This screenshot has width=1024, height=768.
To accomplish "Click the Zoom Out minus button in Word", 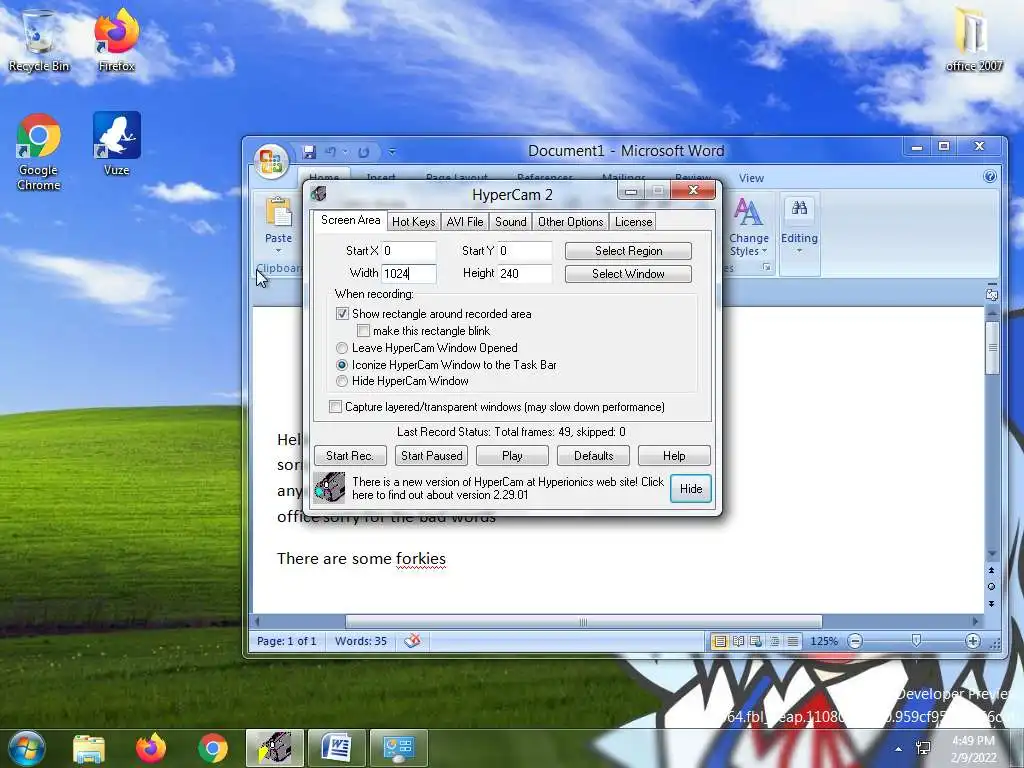I will tap(855, 641).
